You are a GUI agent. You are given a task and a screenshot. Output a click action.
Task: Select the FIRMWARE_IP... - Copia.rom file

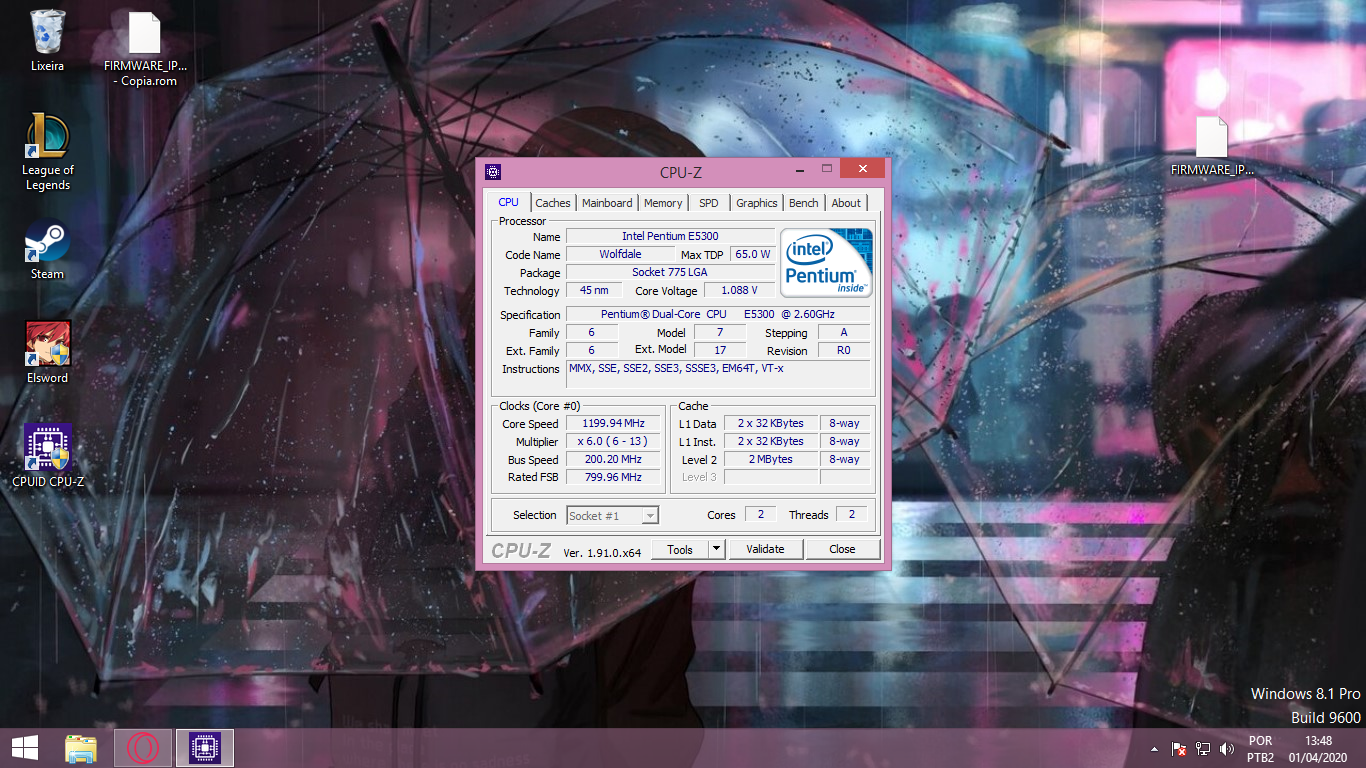tap(145, 49)
